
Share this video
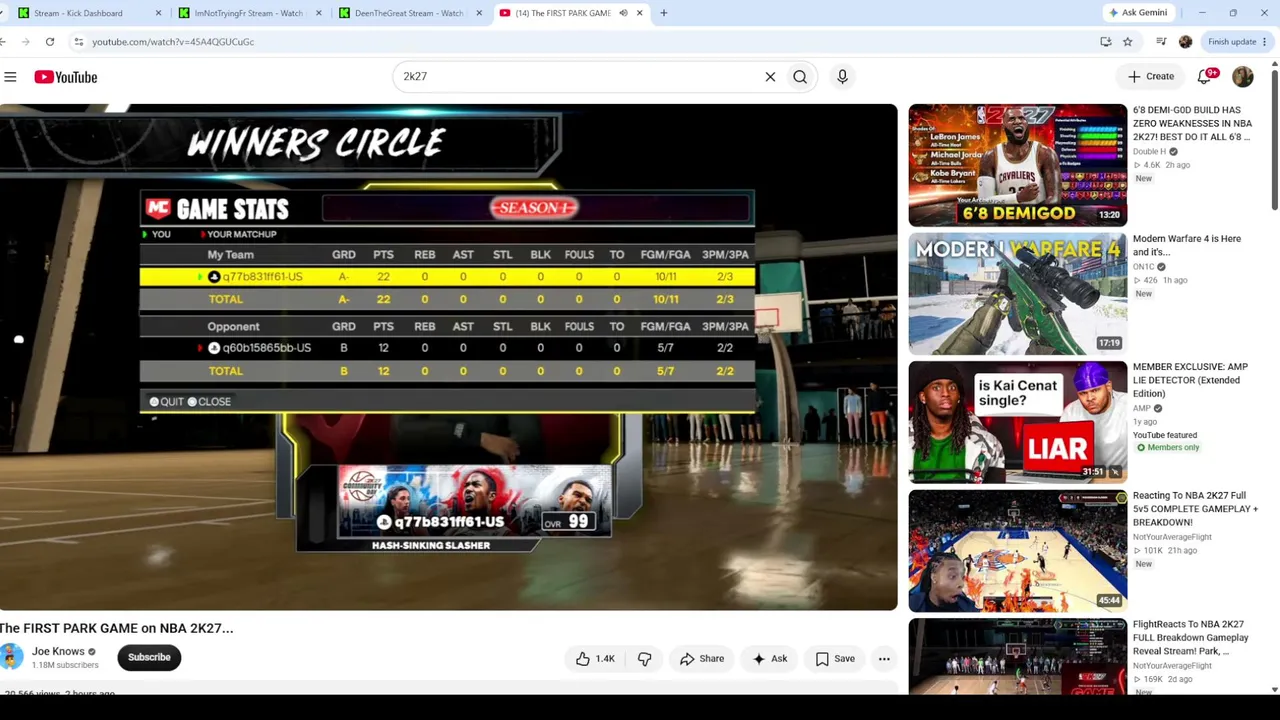[702, 659]
